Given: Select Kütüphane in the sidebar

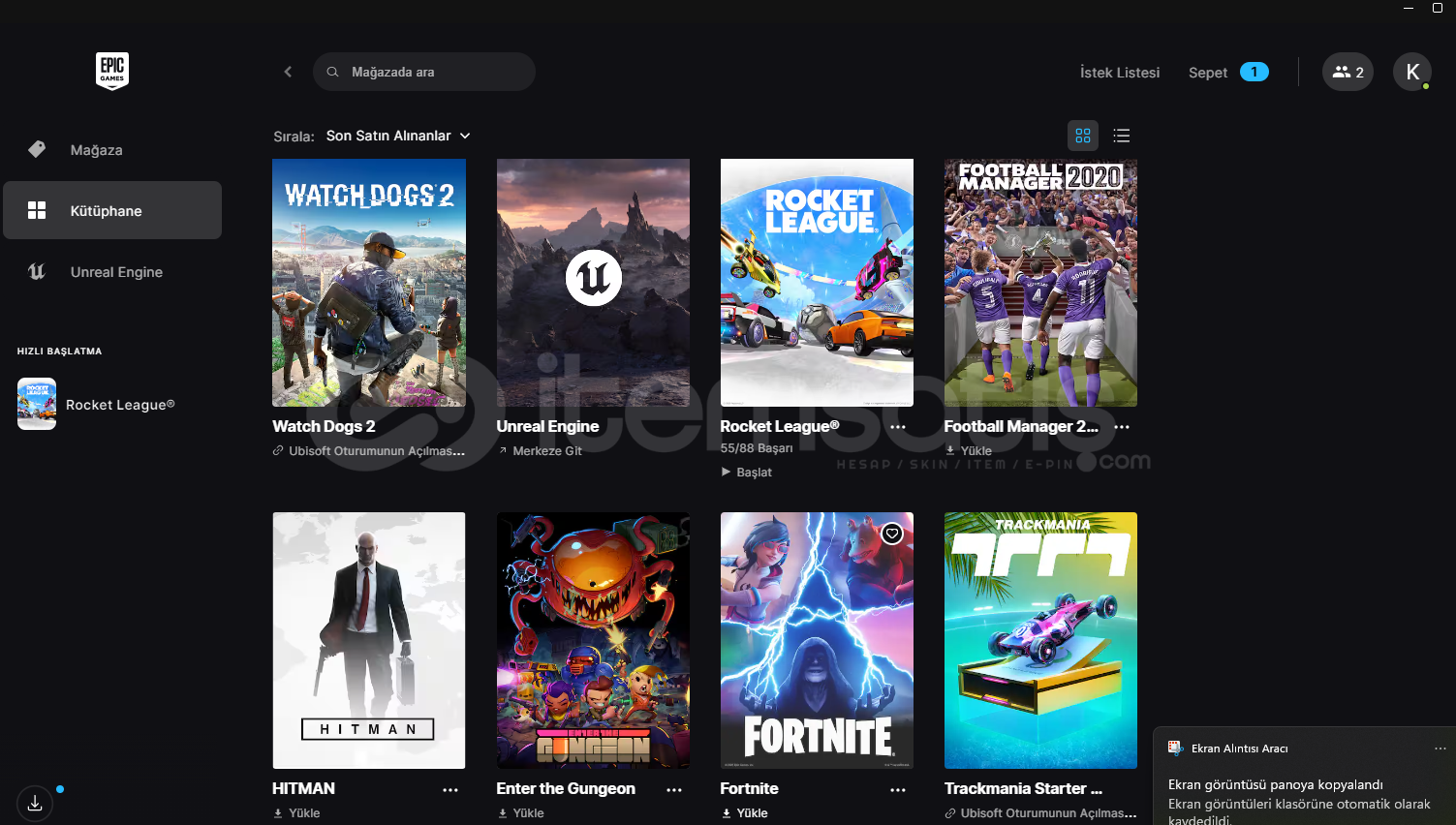Looking at the screenshot, I should pyautogui.click(x=112, y=210).
